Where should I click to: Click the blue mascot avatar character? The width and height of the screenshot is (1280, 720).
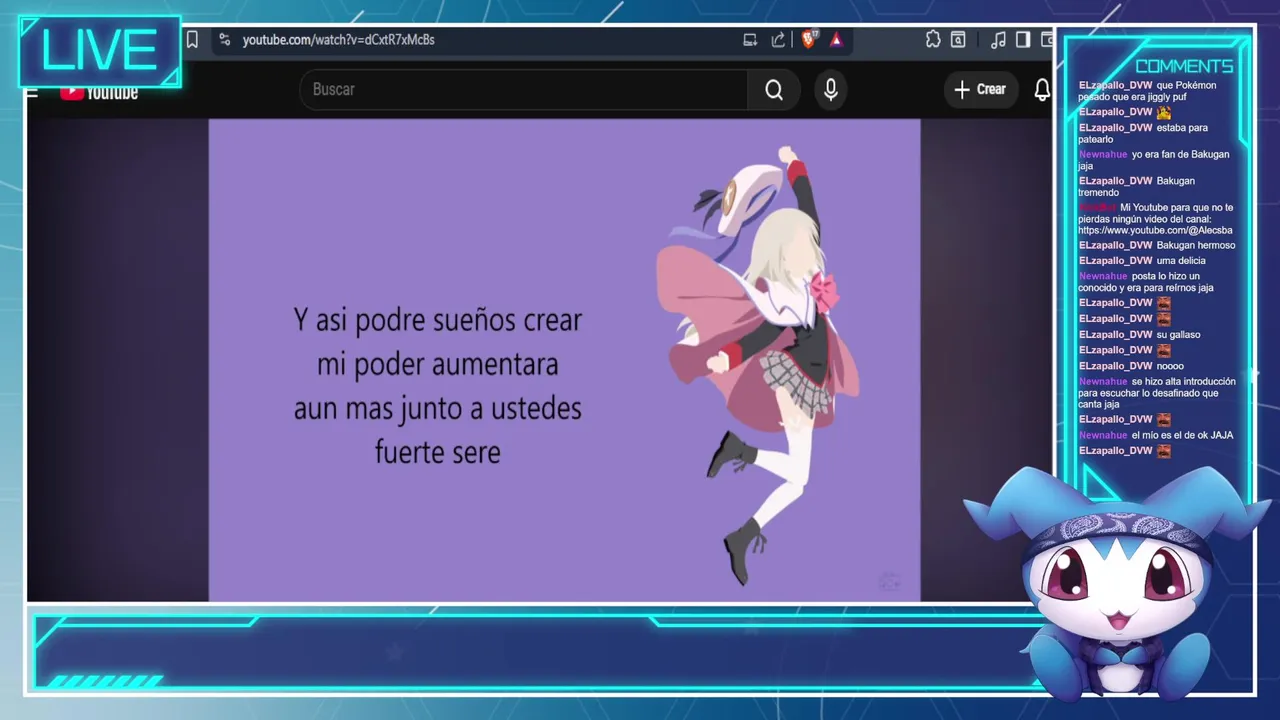coord(1117,585)
